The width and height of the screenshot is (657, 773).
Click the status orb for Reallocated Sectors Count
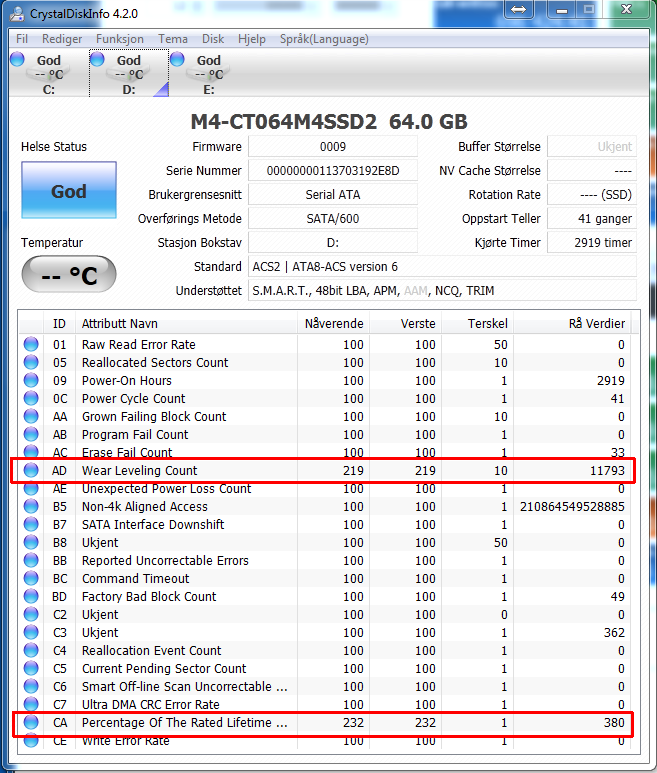pos(31,362)
